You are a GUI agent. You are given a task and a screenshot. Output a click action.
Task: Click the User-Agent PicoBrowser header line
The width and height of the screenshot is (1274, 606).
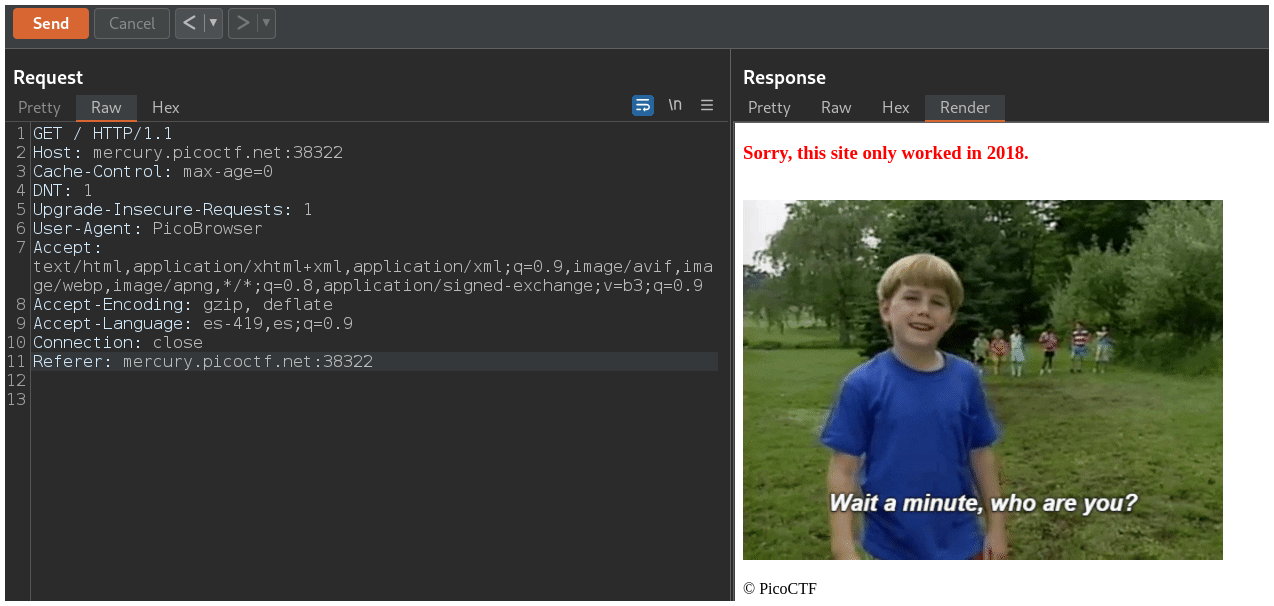tap(147, 228)
